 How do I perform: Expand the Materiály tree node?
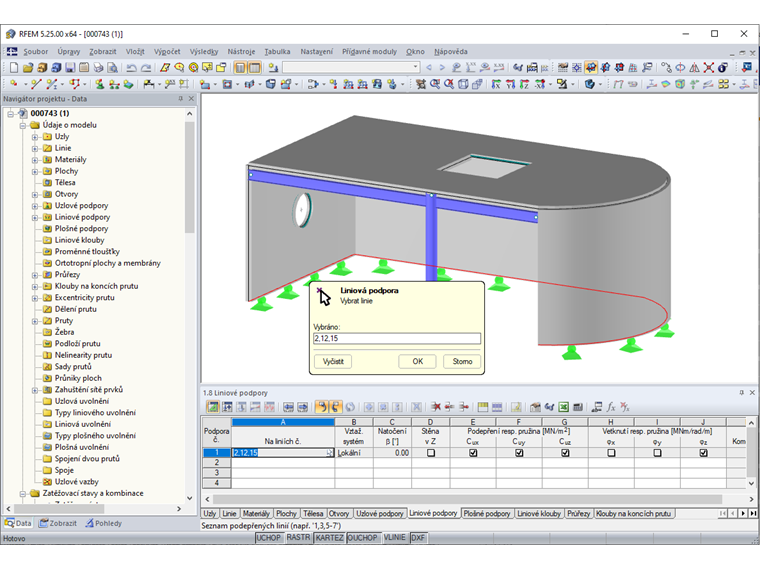[35, 160]
